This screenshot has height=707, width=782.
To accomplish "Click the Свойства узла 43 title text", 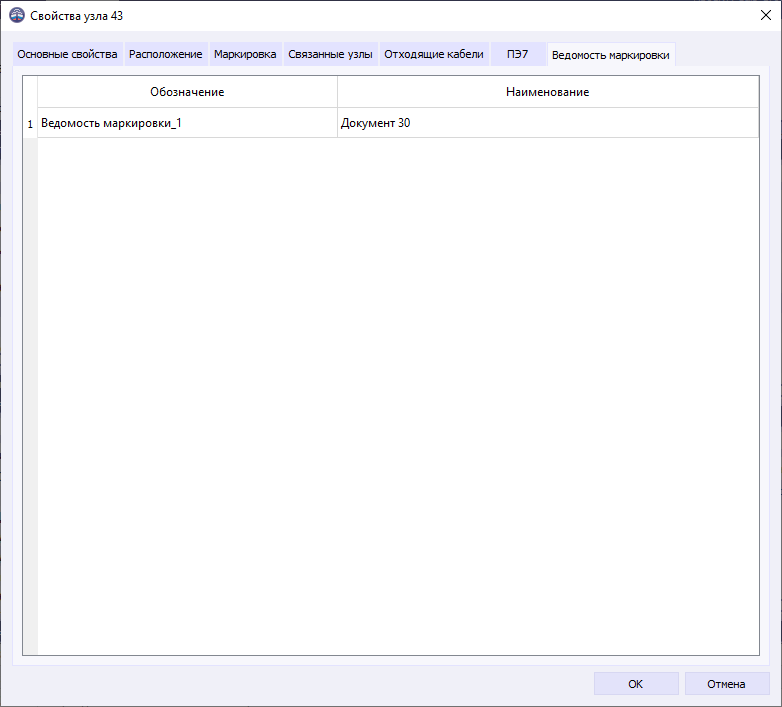I will 77,16.
